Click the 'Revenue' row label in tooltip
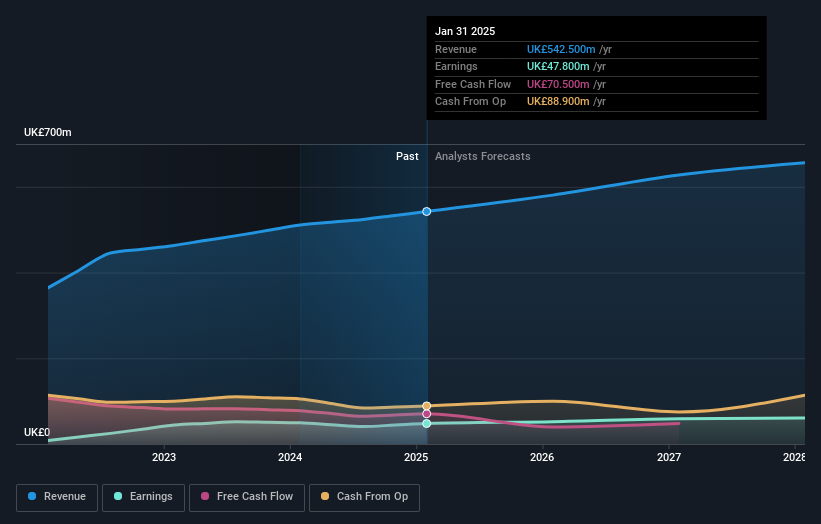This screenshot has height=524, width=821. click(456, 49)
